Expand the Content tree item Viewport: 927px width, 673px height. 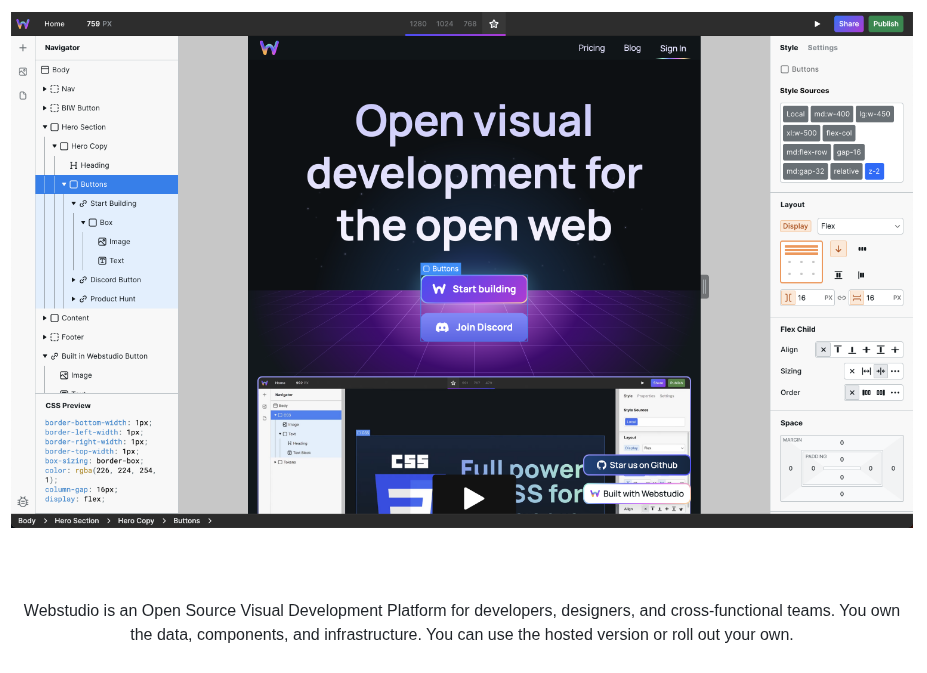pyautogui.click(x=44, y=318)
